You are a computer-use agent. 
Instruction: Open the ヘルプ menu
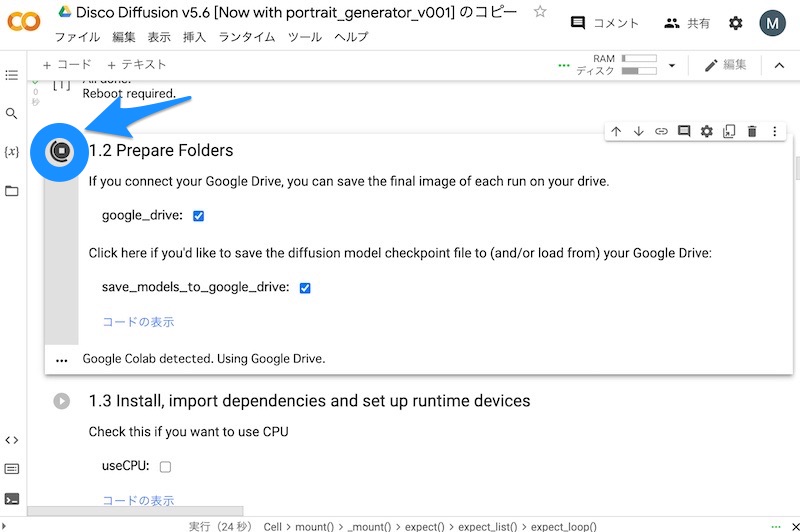(351, 37)
